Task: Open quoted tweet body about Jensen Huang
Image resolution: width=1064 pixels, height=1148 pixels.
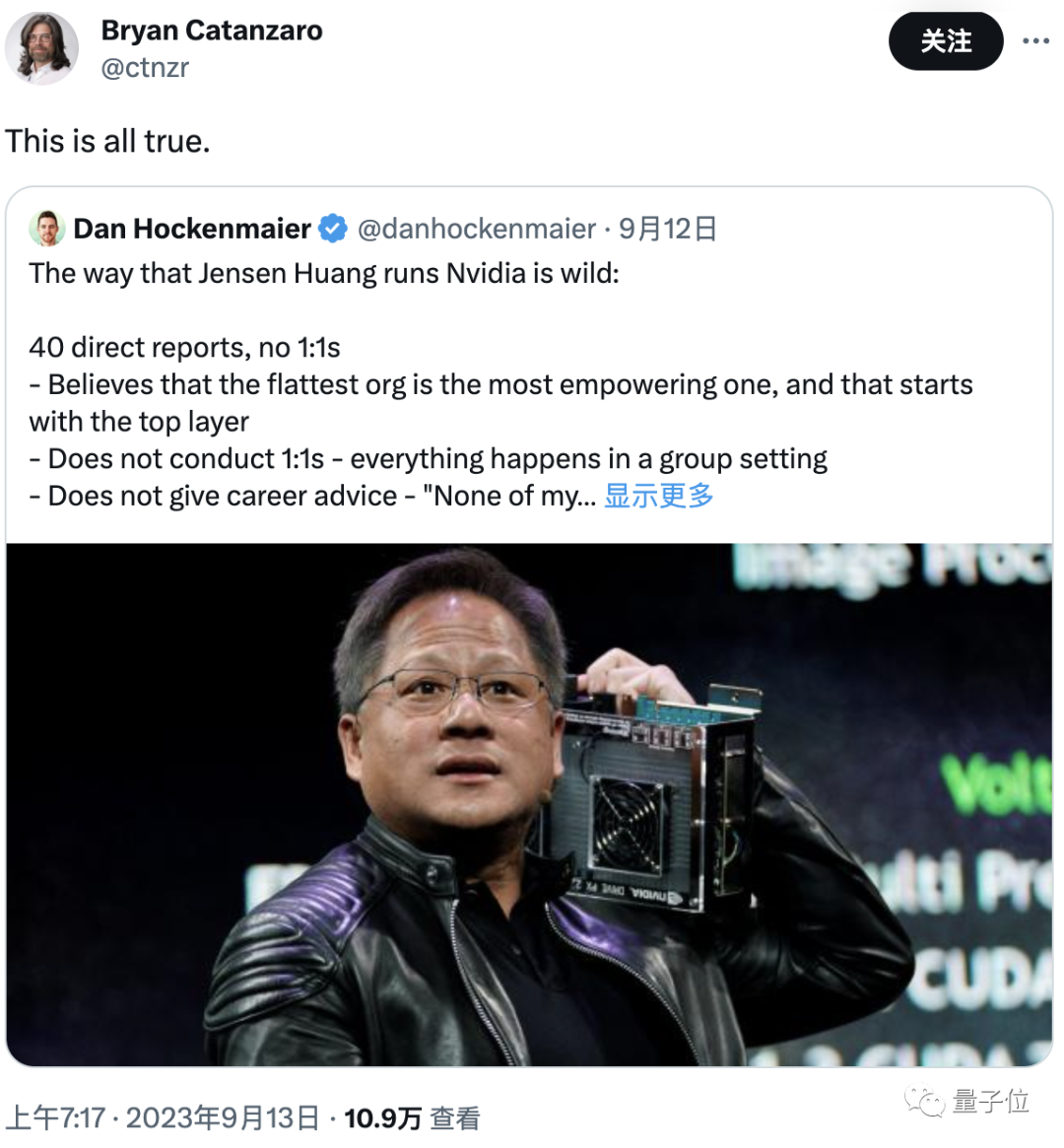Action: [501, 384]
